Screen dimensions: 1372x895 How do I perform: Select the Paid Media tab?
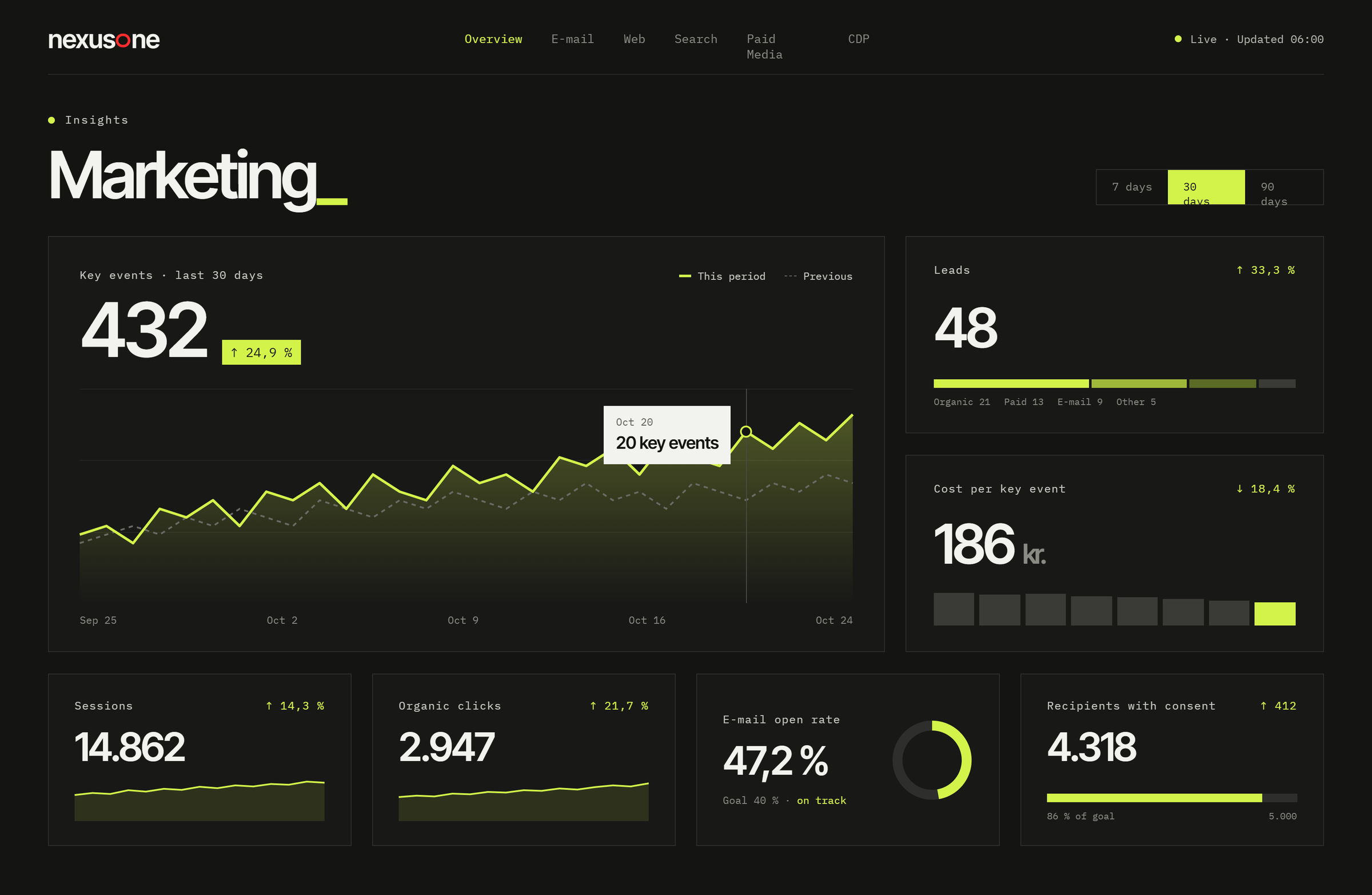tap(764, 47)
